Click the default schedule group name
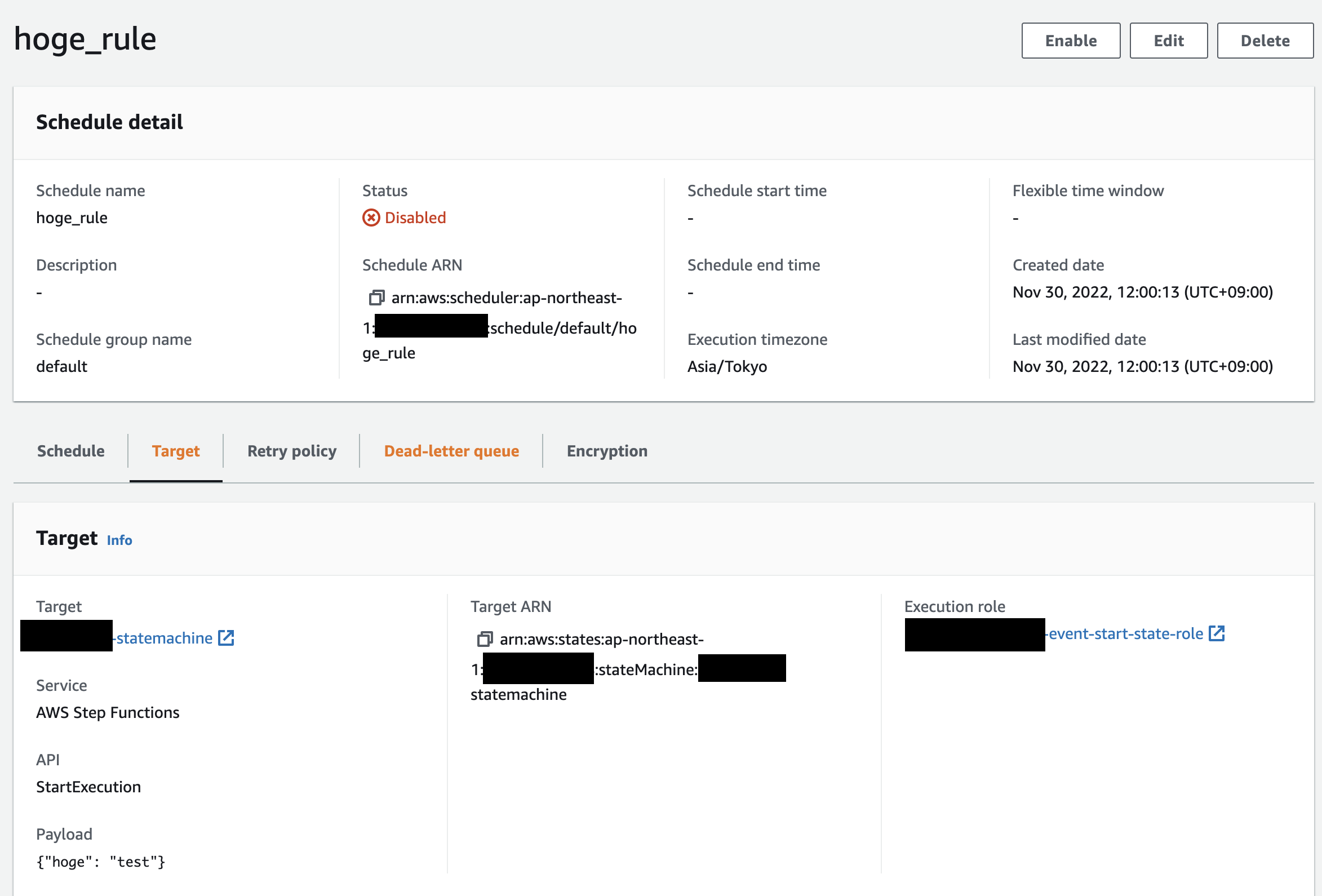The height and width of the screenshot is (896, 1322). tap(61, 366)
